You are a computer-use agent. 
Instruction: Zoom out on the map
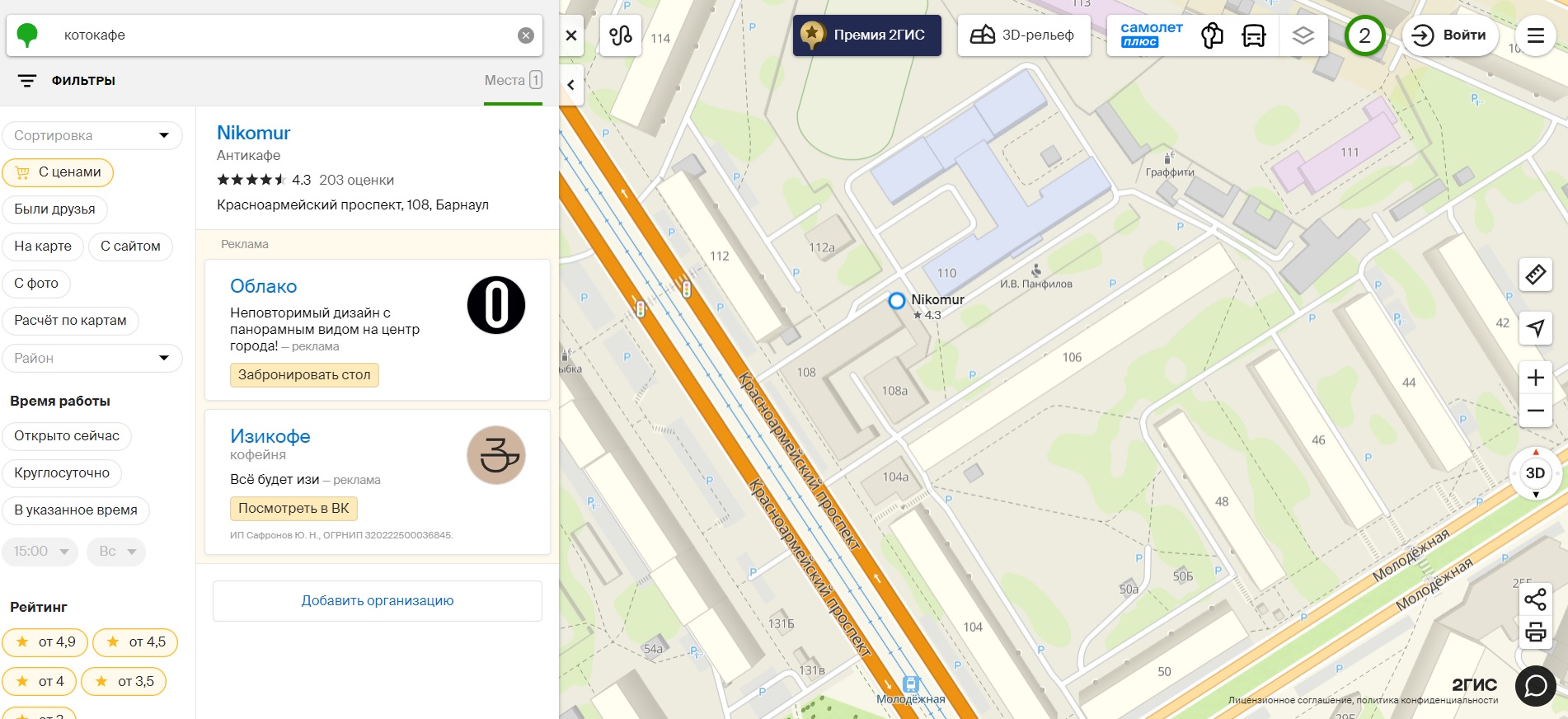1535,411
